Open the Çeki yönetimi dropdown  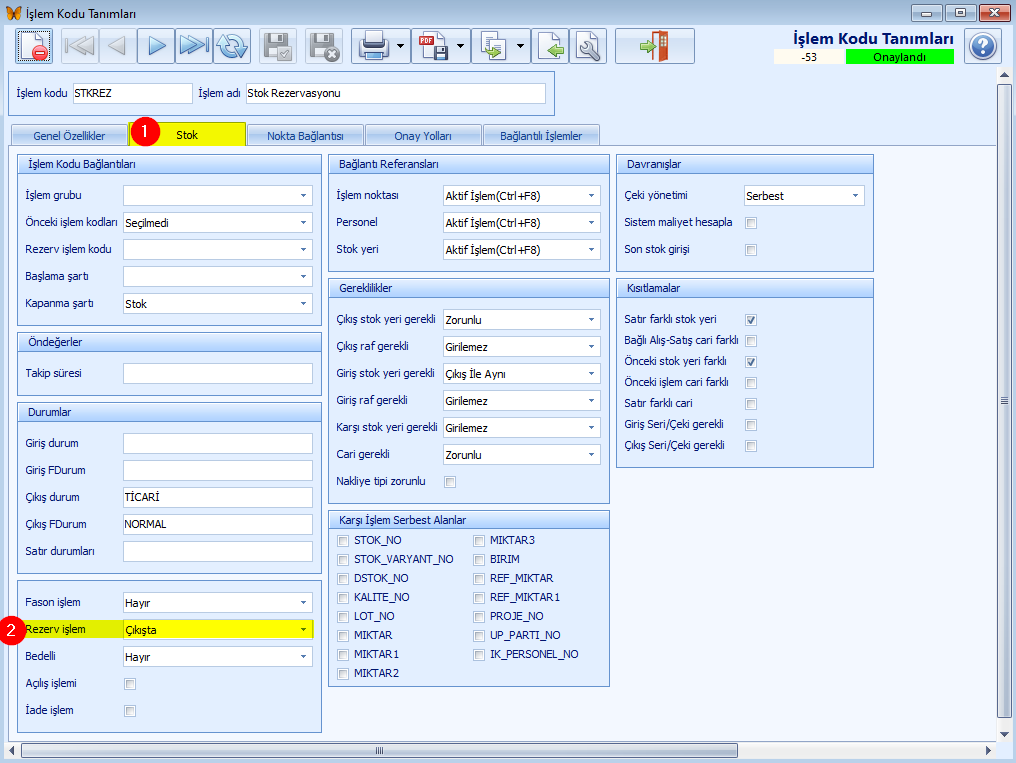855,196
